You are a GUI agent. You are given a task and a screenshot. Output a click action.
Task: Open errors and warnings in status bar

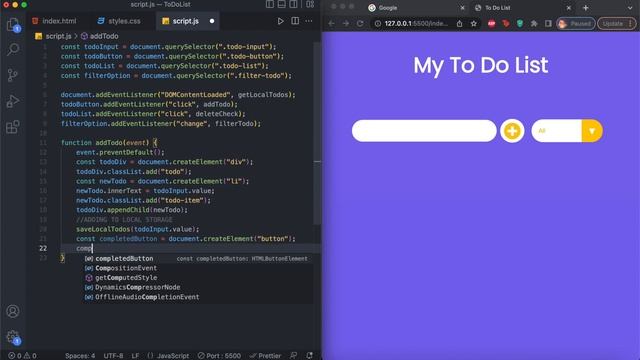click(23, 356)
